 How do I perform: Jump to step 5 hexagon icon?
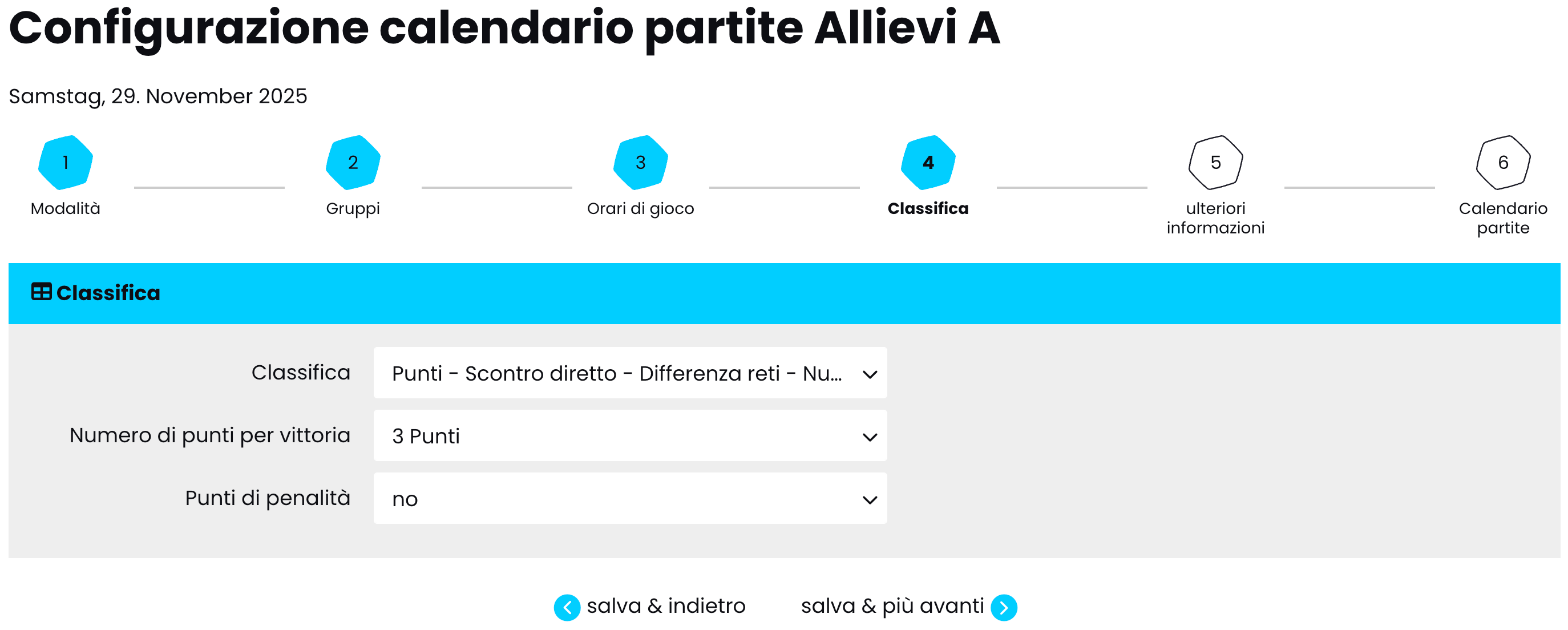pyautogui.click(x=1215, y=163)
